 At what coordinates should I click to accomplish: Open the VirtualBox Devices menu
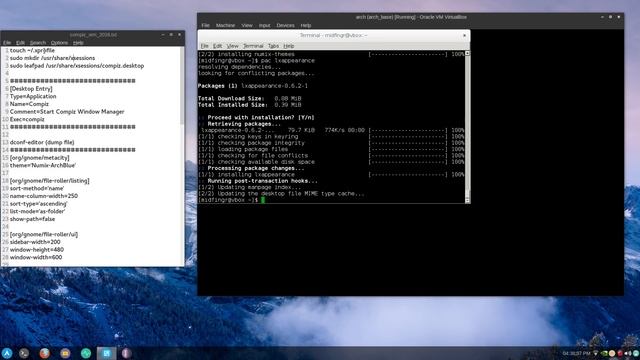285,25
